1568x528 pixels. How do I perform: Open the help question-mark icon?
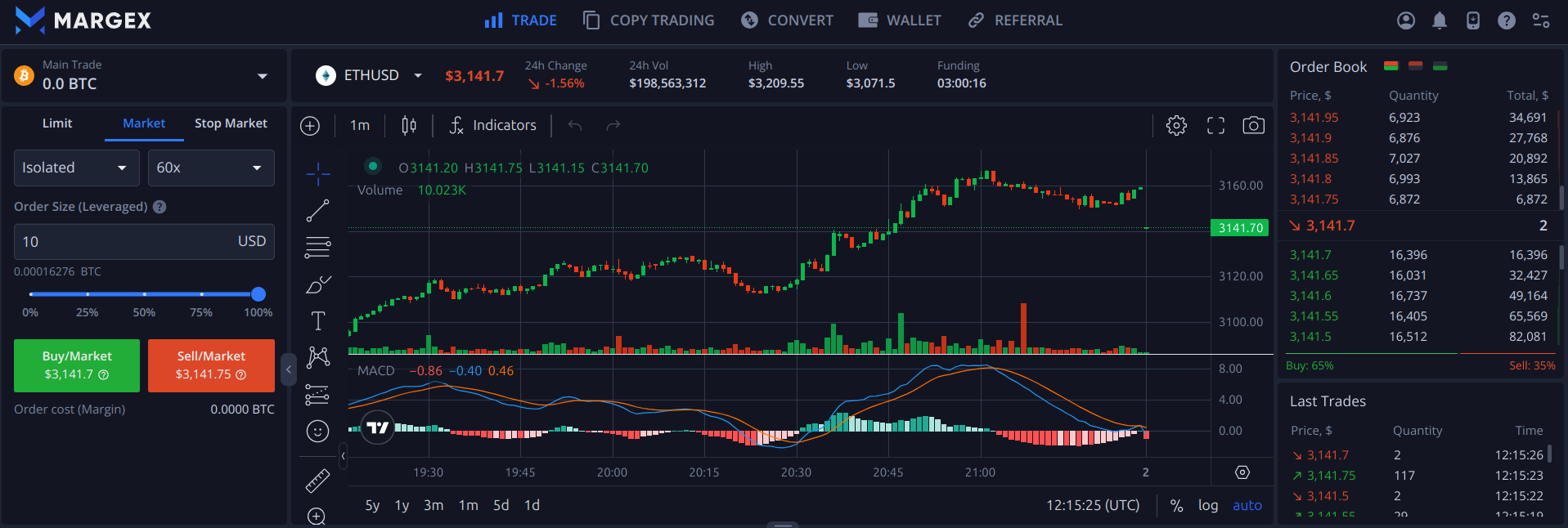[x=1507, y=20]
